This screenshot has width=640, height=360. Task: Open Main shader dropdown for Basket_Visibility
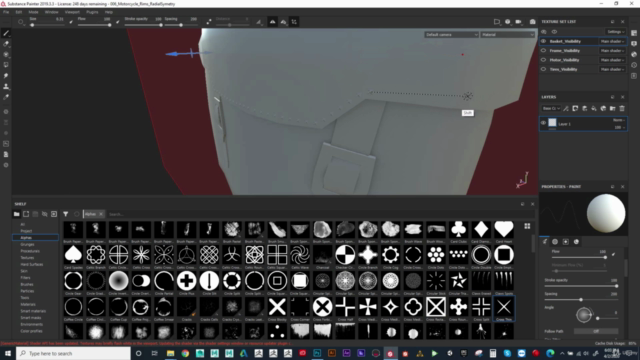pos(612,41)
